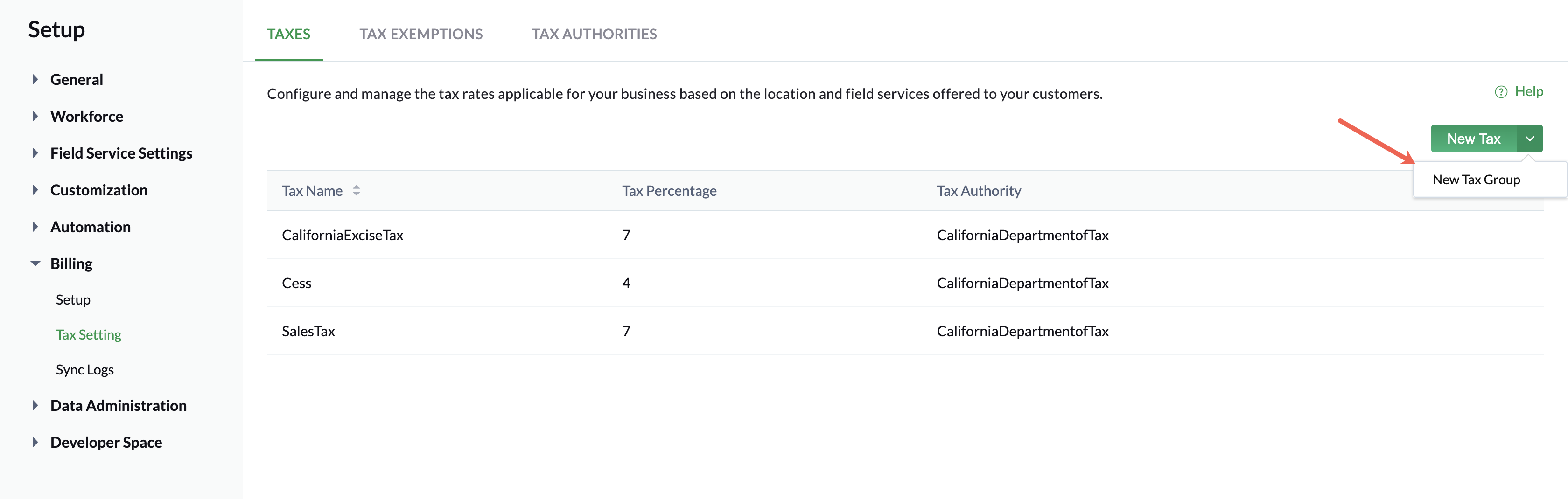The height and width of the screenshot is (499, 1568).
Task: Open the TAX EXEMPTIONS tab
Action: 420,34
